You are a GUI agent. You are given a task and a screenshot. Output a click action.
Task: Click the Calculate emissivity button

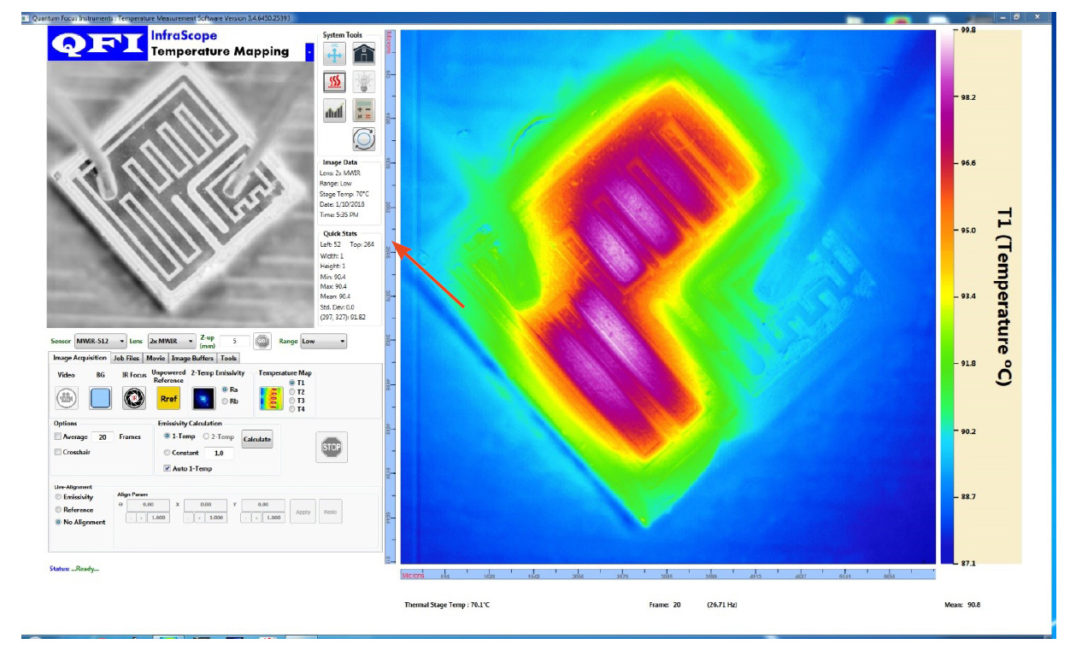[x=256, y=439]
